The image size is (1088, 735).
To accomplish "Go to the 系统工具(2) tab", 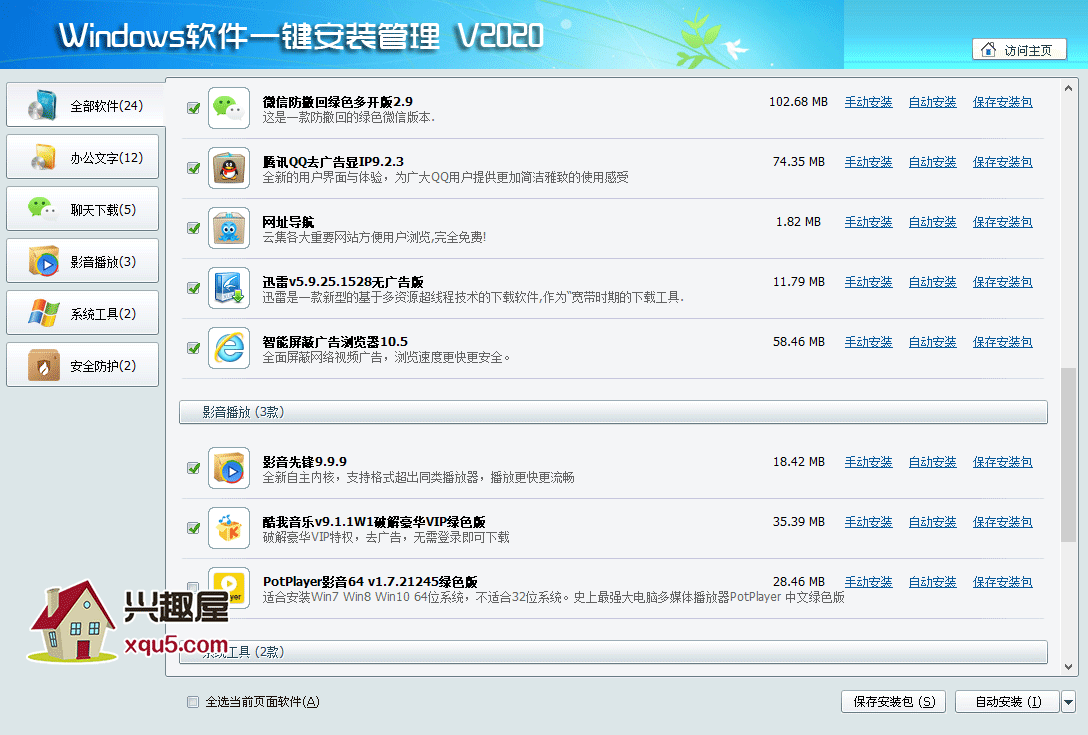I will click(x=83, y=313).
